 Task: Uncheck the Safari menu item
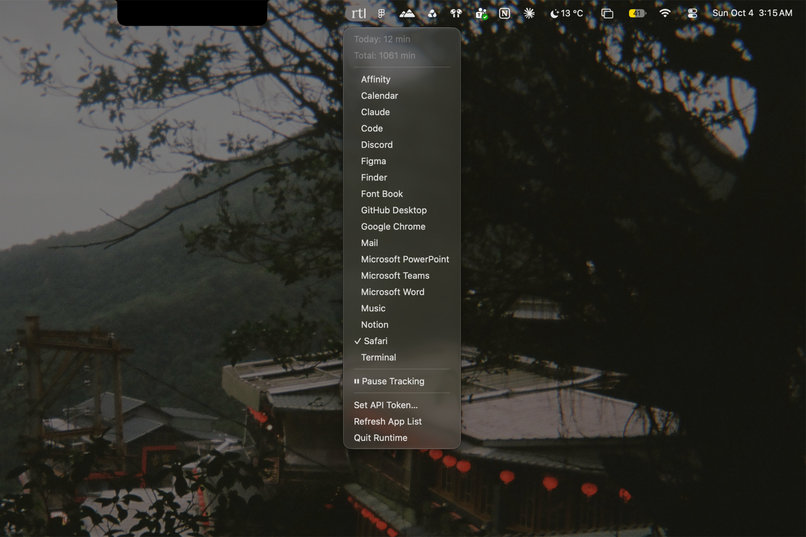click(402, 341)
